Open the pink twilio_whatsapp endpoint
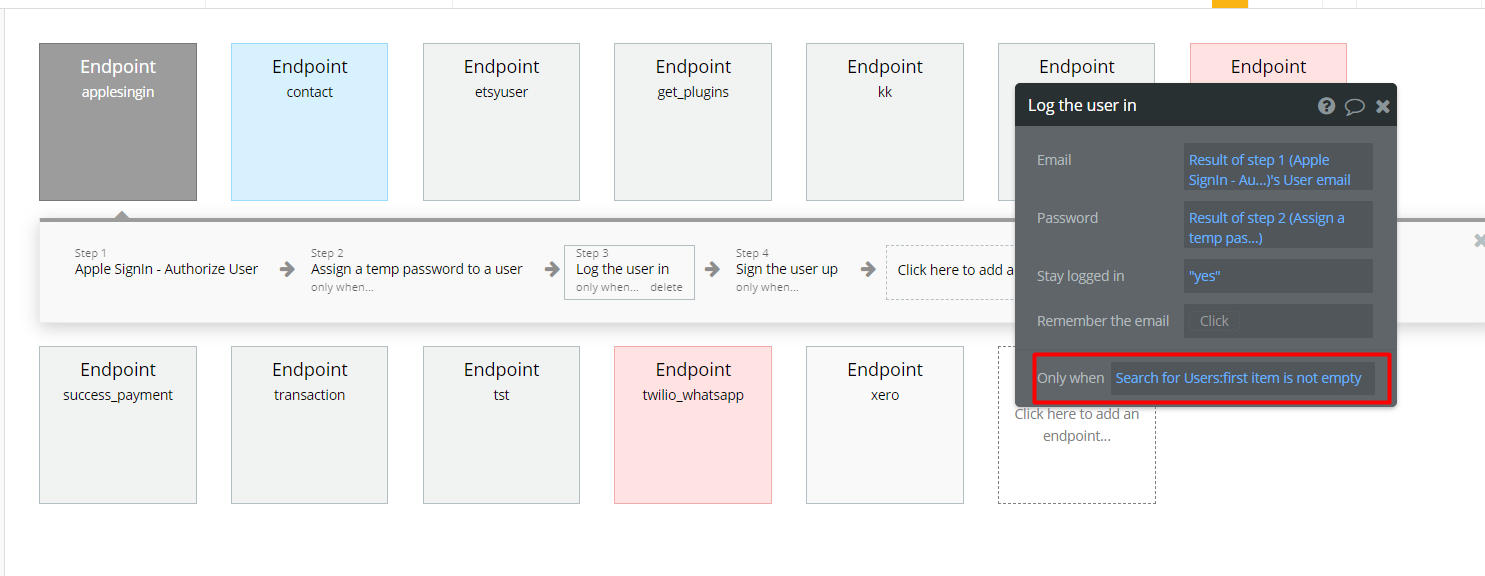The width and height of the screenshot is (1485, 576). point(693,425)
